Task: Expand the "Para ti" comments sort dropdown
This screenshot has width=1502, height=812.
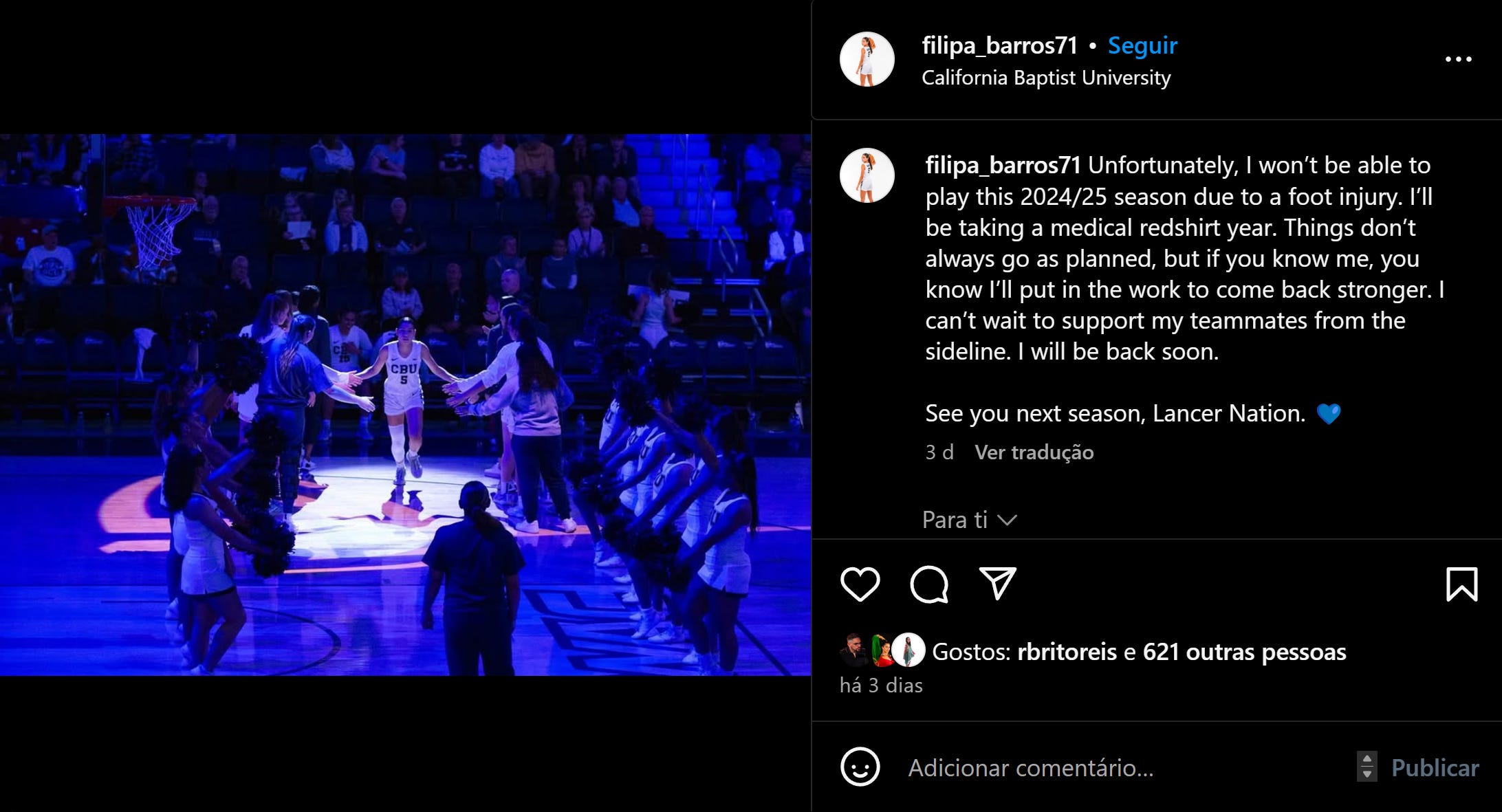Action: pyautogui.click(x=969, y=520)
